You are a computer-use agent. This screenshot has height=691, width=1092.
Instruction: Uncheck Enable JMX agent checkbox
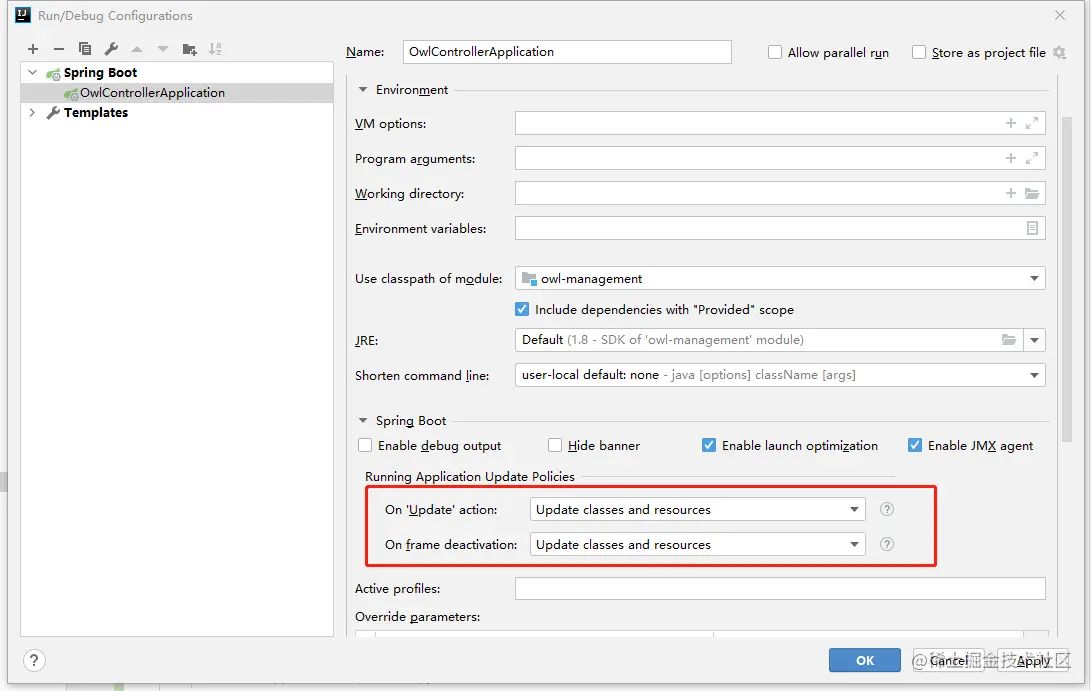pyautogui.click(x=915, y=446)
